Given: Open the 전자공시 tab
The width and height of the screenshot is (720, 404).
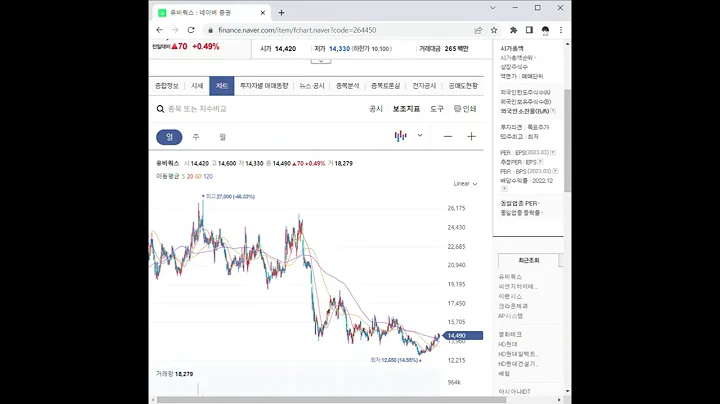Looking at the screenshot, I should click(424, 86).
